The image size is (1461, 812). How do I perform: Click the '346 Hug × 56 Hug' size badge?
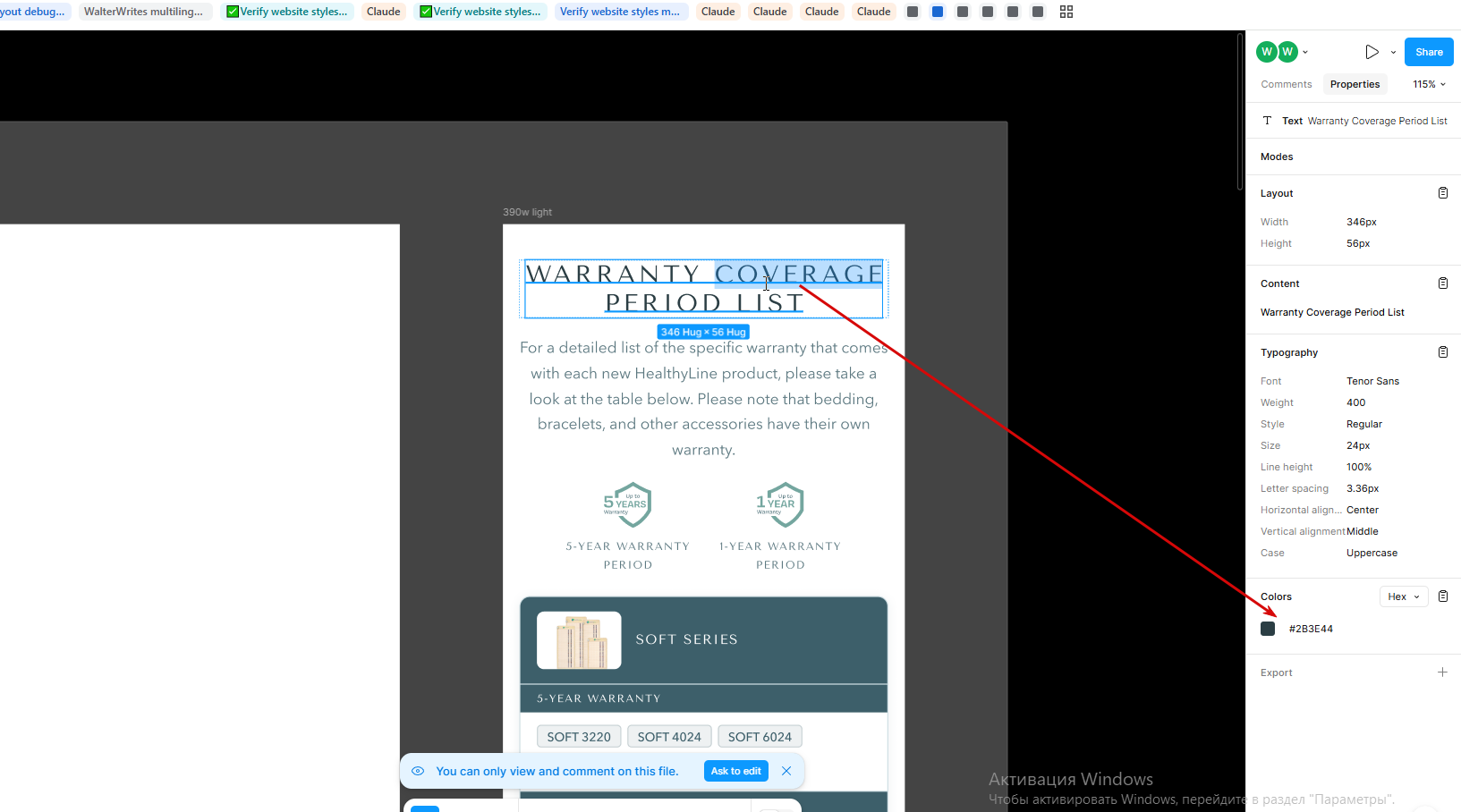[x=703, y=332]
